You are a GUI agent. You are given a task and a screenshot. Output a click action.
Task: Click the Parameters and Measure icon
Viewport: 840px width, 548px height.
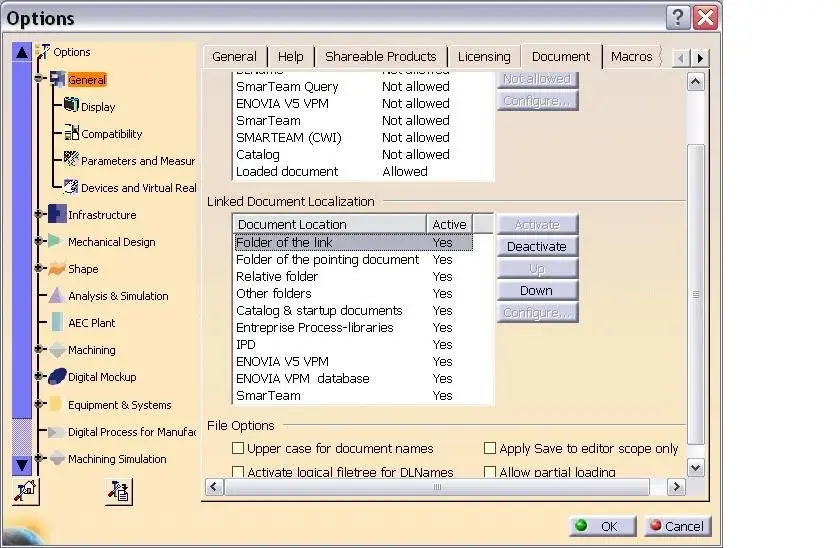71,159
